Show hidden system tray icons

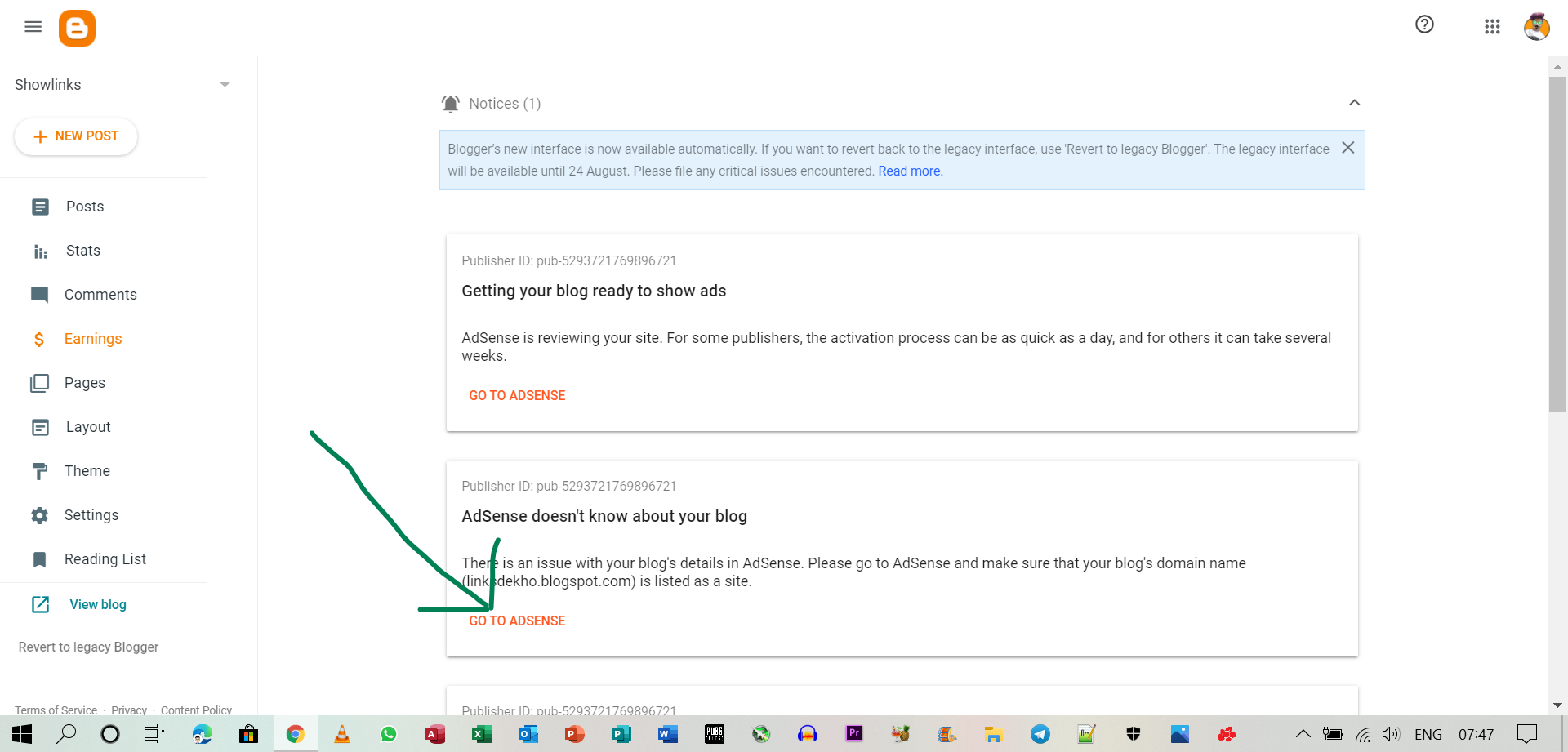[1303, 734]
